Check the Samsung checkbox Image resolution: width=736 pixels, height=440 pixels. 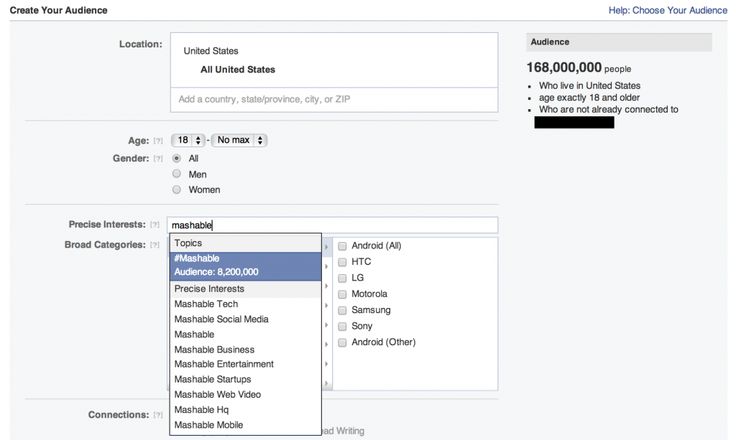(x=342, y=310)
